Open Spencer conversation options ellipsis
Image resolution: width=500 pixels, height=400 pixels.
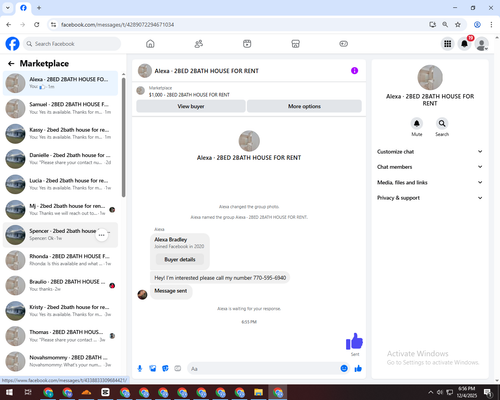[102, 235]
